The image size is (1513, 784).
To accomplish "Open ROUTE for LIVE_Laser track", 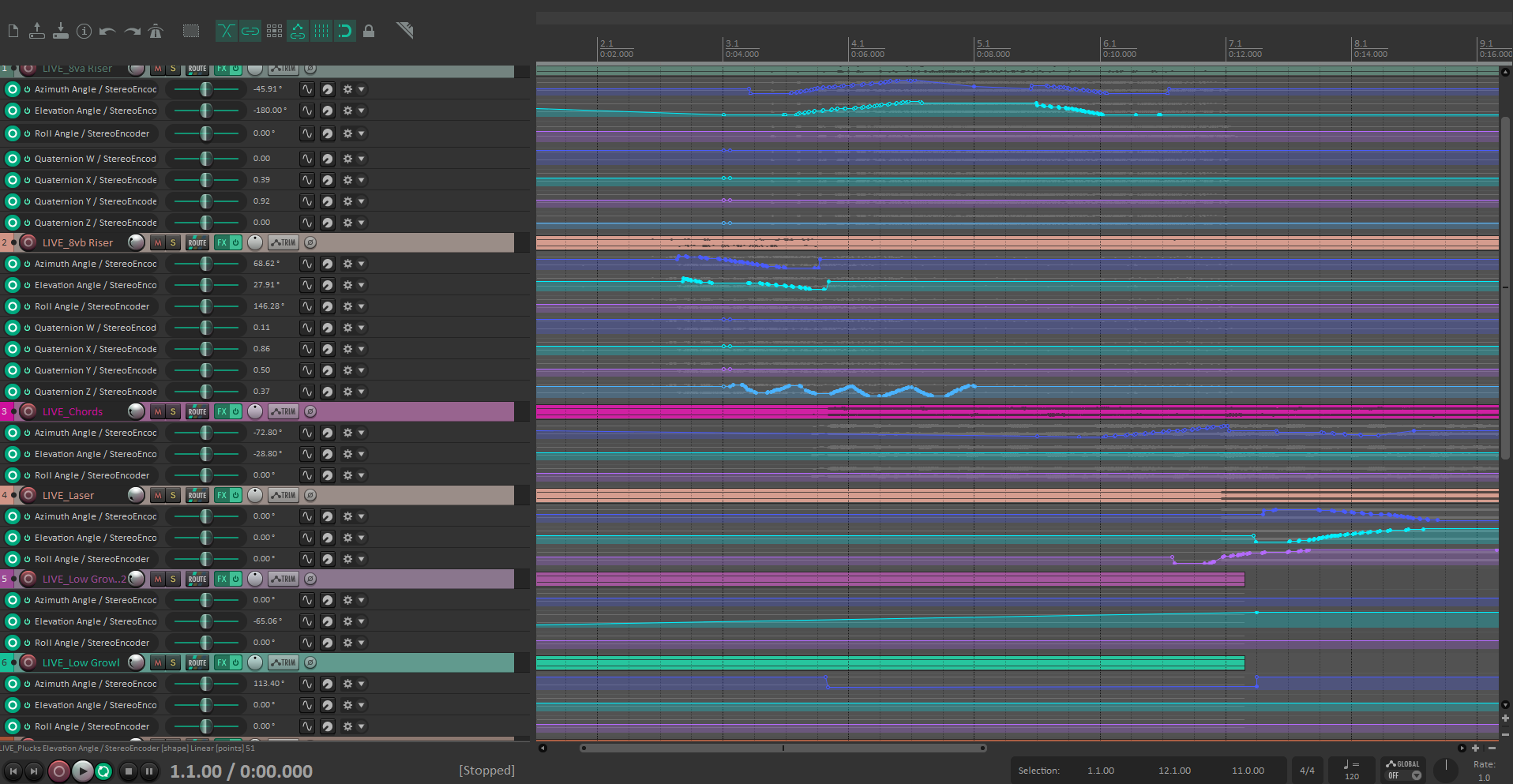I will (197, 496).
